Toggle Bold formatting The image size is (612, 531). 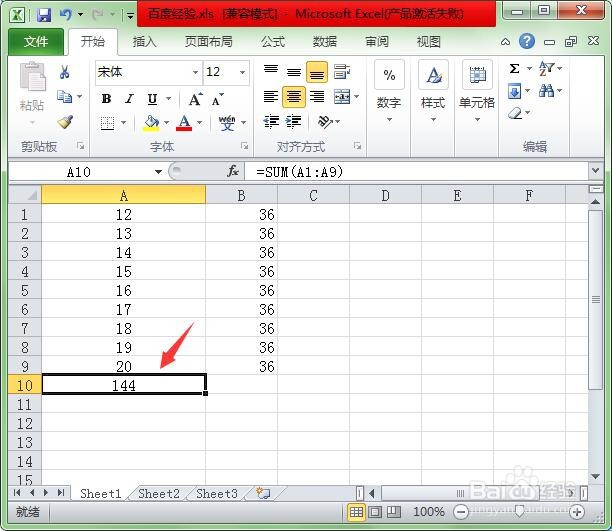pyautogui.click(x=106, y=99)
